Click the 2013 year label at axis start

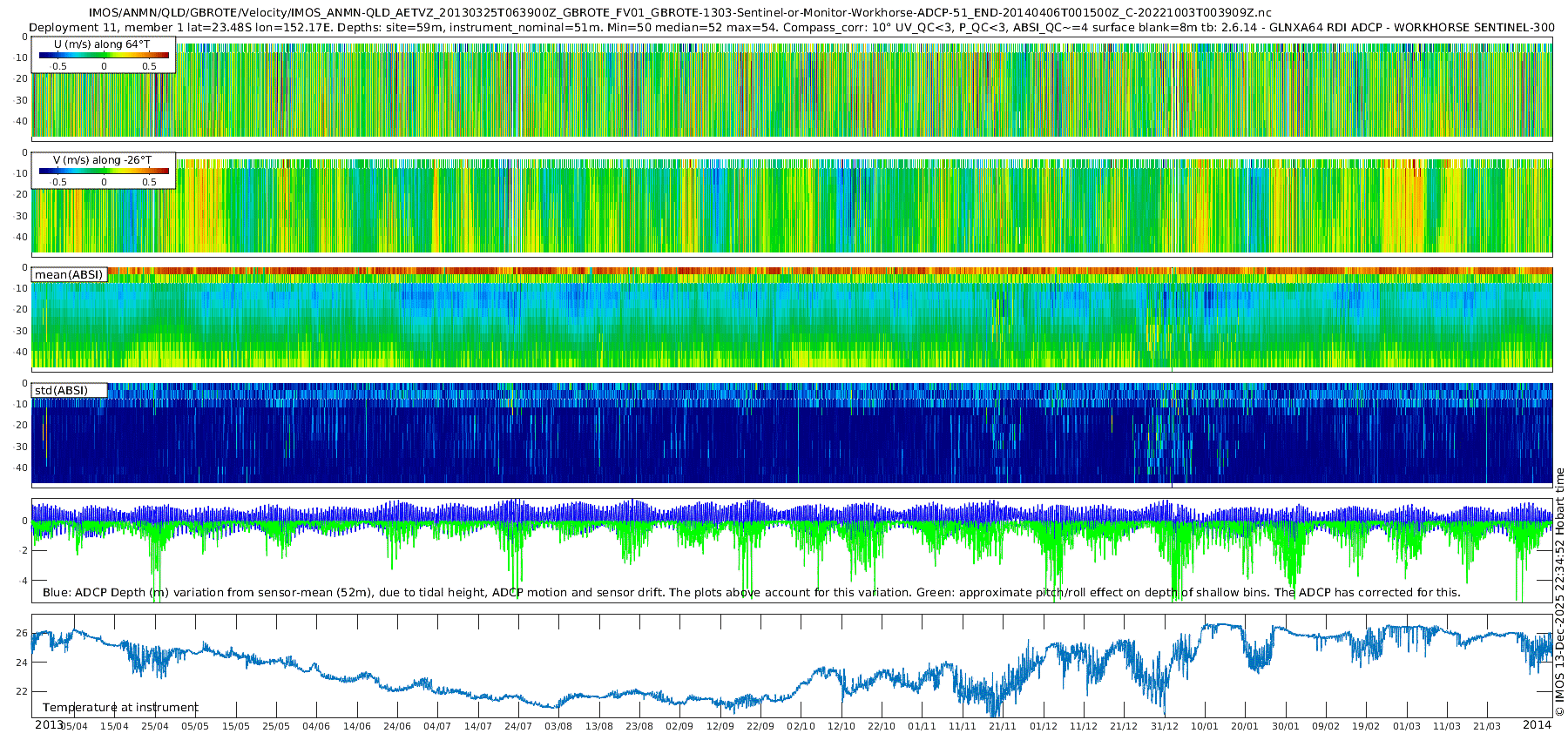(x=49, y=724)
